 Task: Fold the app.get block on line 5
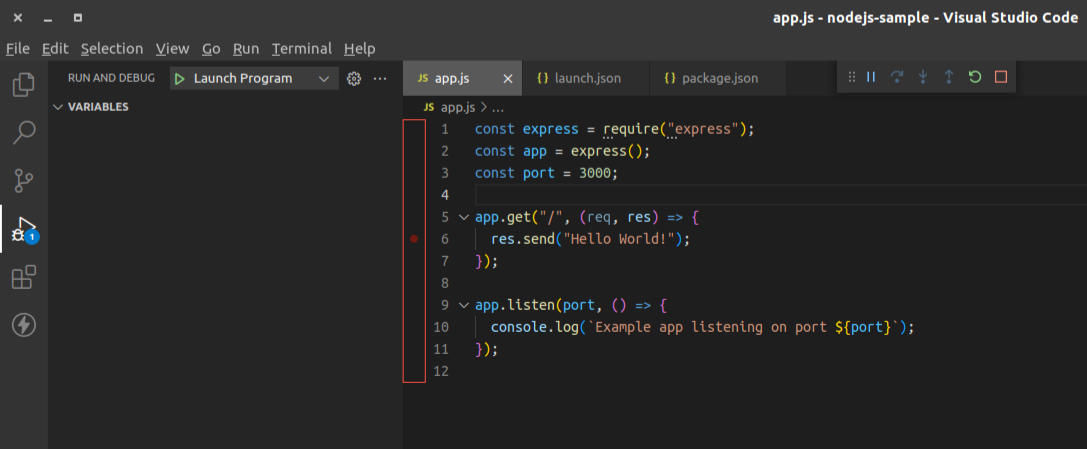pos(463,217)
